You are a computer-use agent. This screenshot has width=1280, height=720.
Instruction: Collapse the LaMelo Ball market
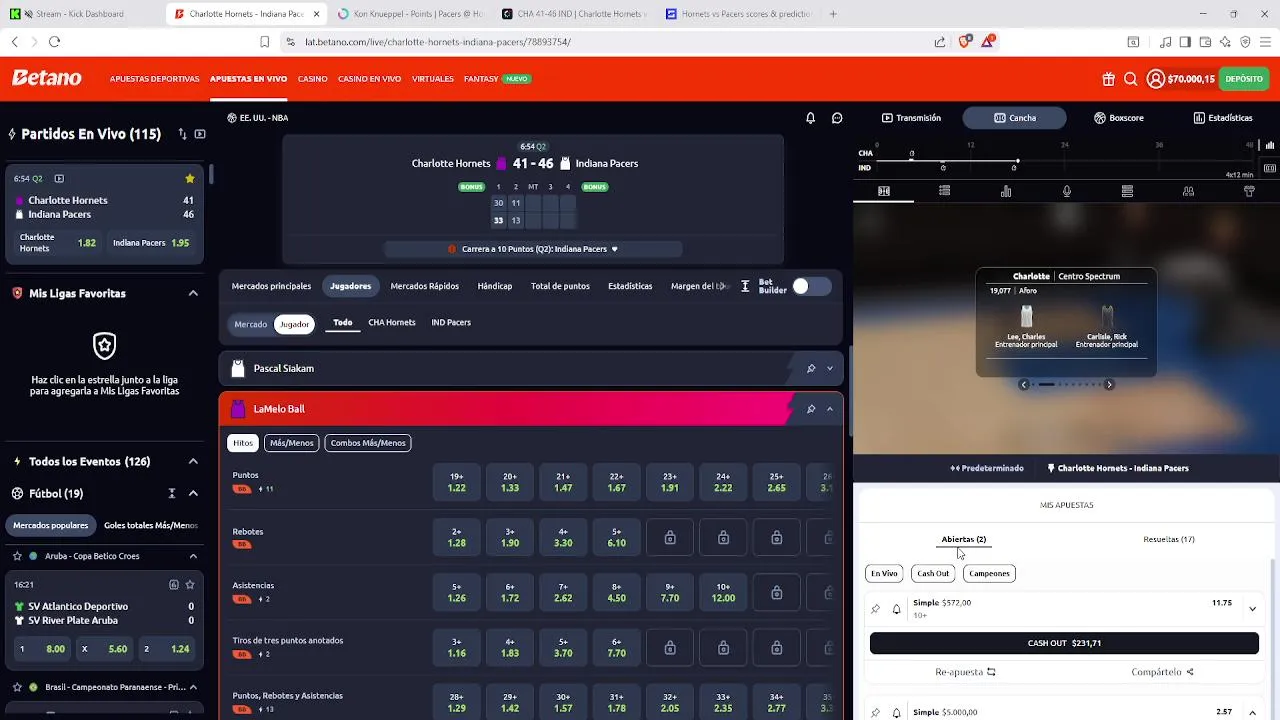pos(830,409)
